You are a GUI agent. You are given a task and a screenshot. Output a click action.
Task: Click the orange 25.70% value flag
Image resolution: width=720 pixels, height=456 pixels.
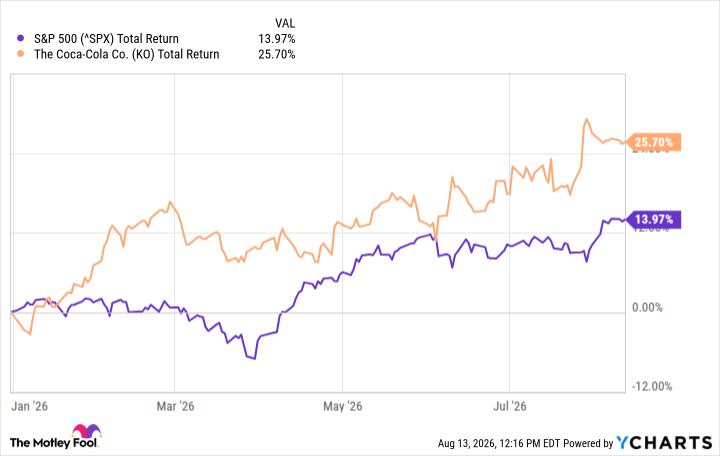pos(653,142)
